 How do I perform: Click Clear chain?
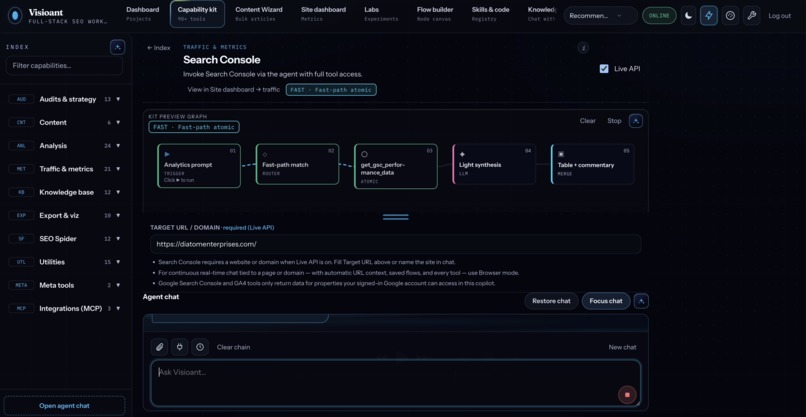233,347
